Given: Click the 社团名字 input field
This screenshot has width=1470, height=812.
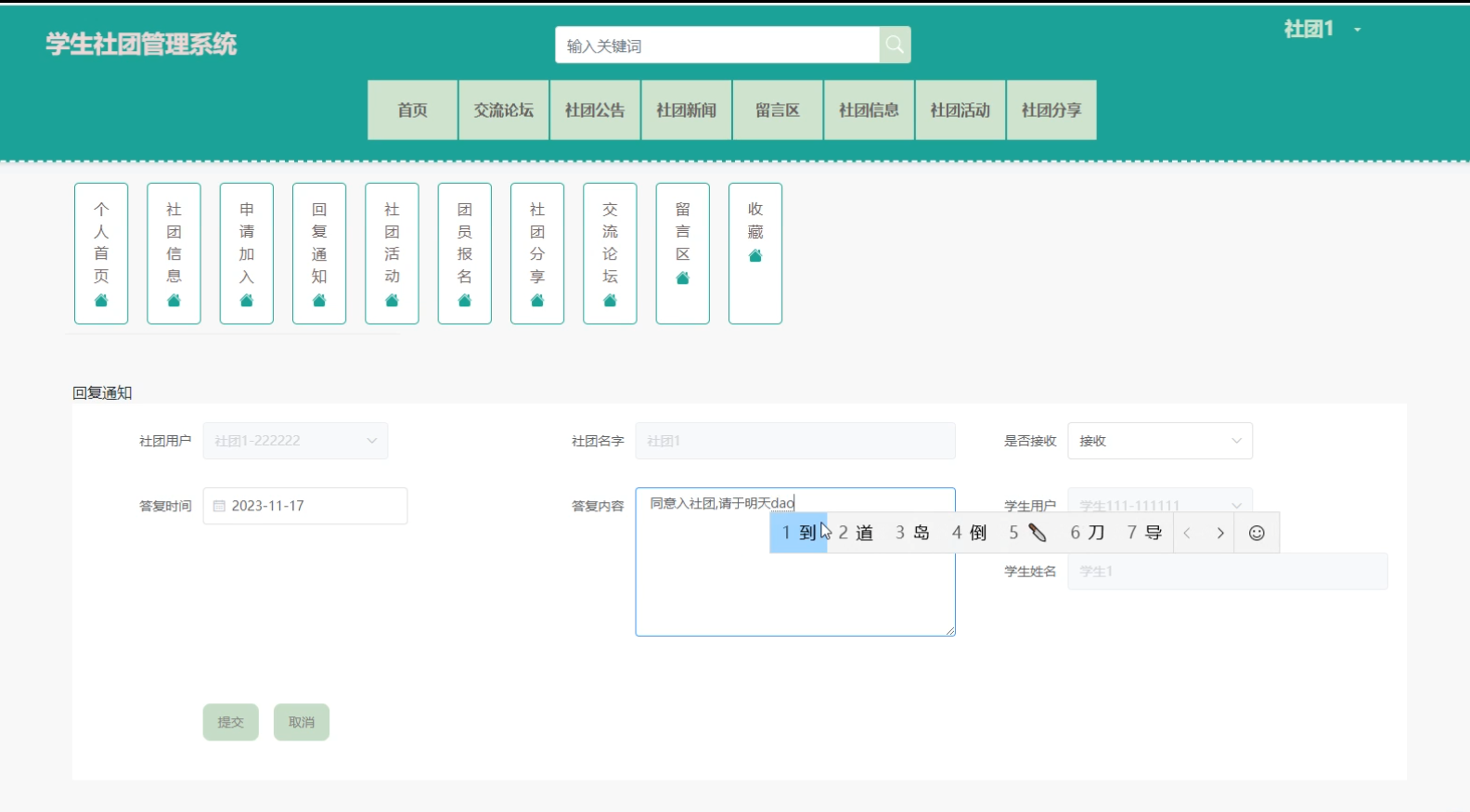Looking at the screenshot, I should [x=795, y=441].
